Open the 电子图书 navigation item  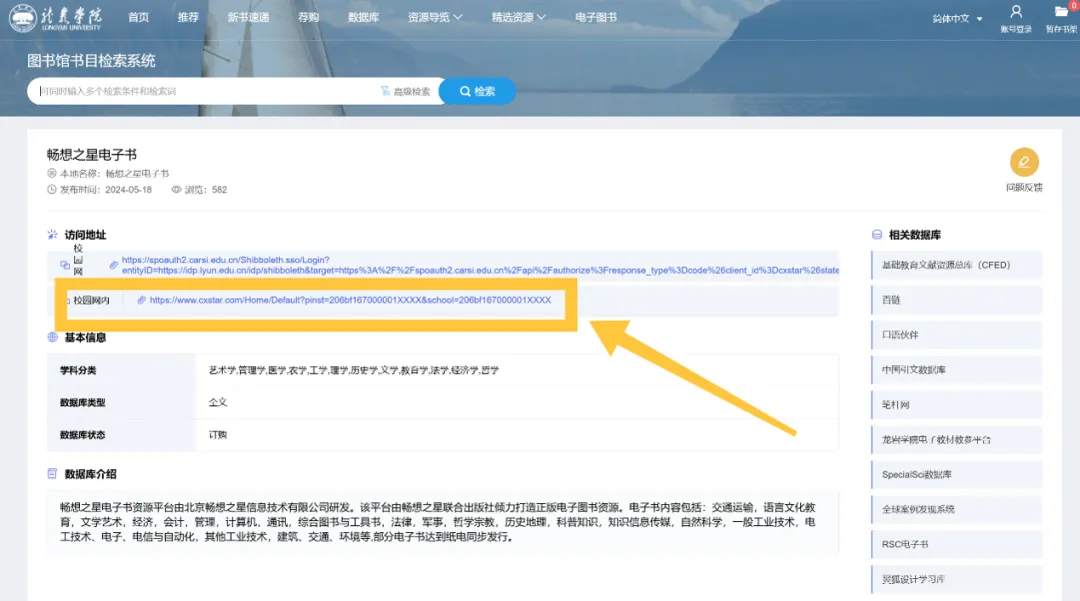tap(596, 17)
